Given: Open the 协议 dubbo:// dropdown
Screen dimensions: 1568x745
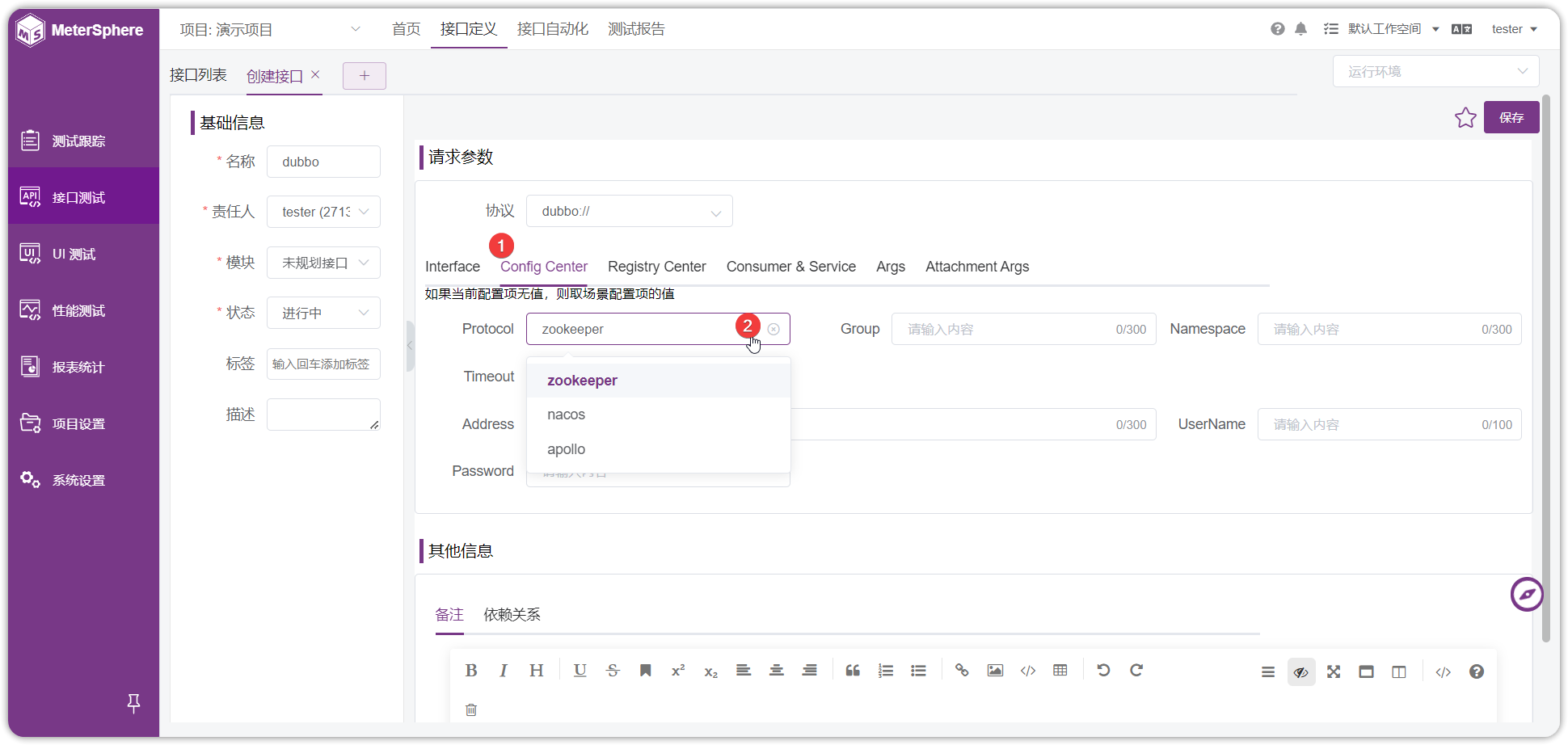Looking at the screenshot, I should click(630, 211).
